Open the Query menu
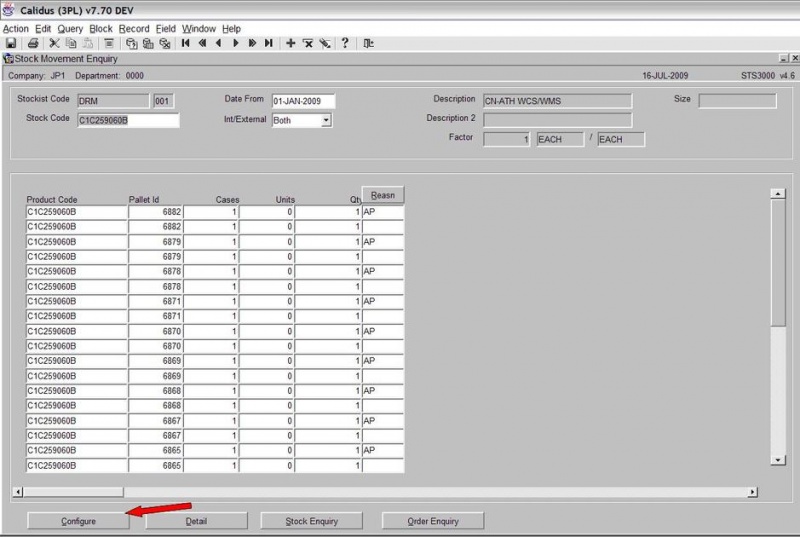This screenshot has height=537, width=800. click(70, 29)
